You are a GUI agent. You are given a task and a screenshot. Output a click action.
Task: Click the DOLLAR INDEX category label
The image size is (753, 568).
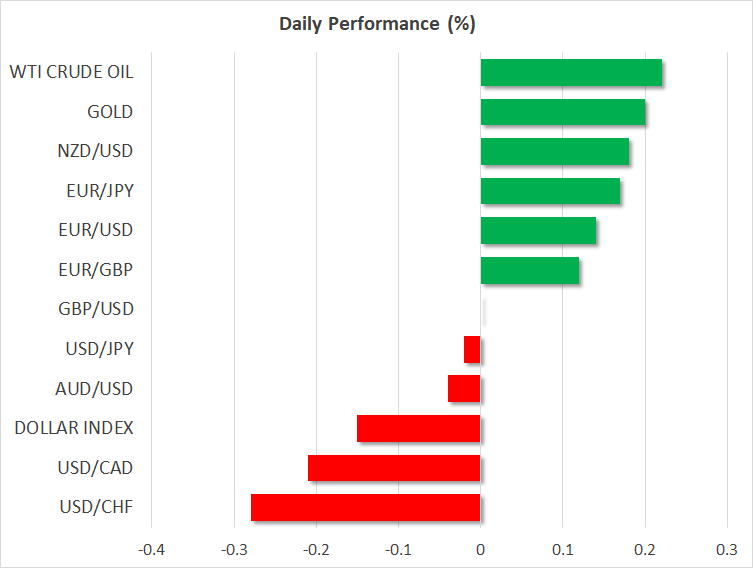(74, 428)
